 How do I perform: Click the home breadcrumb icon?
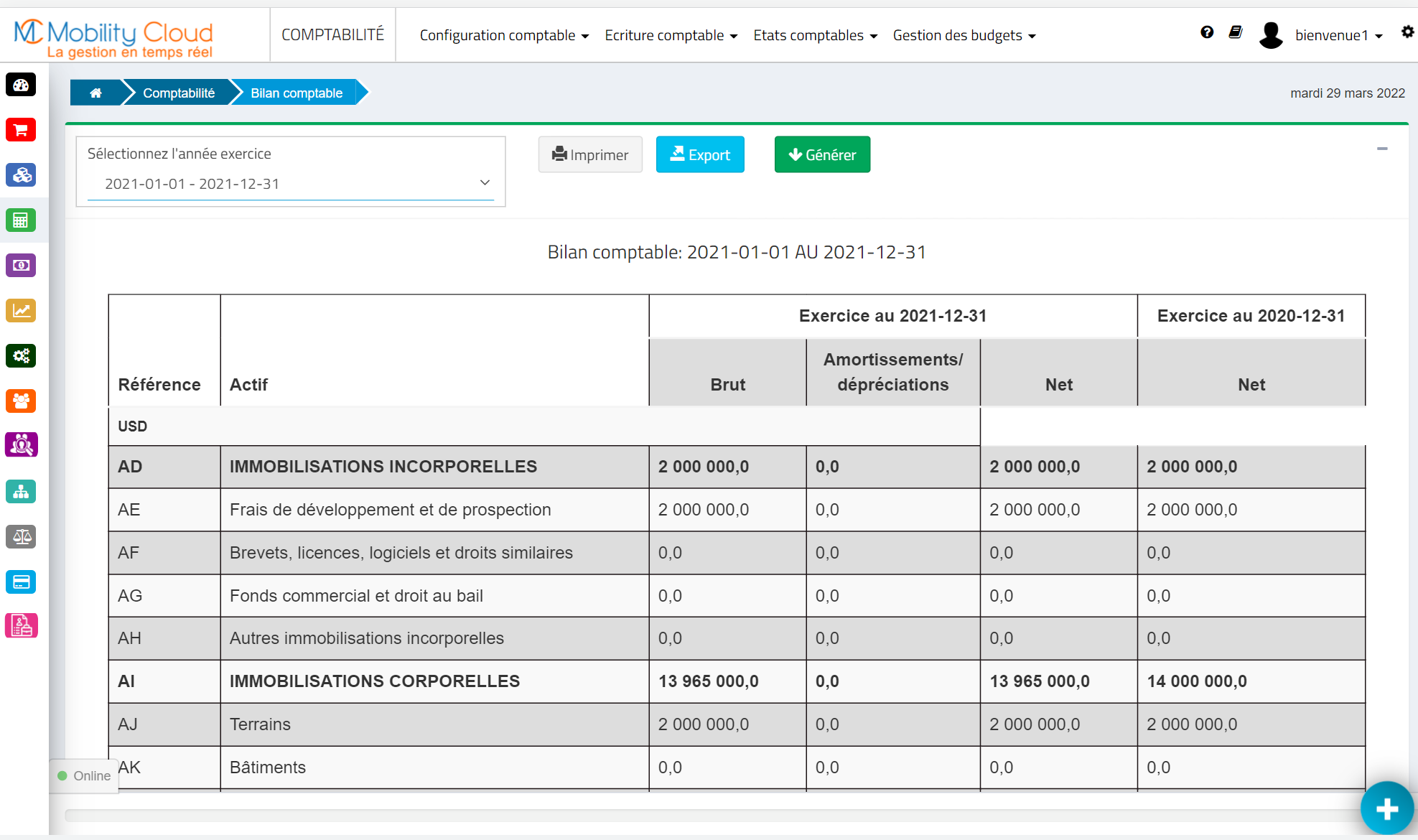click(95, 93)
